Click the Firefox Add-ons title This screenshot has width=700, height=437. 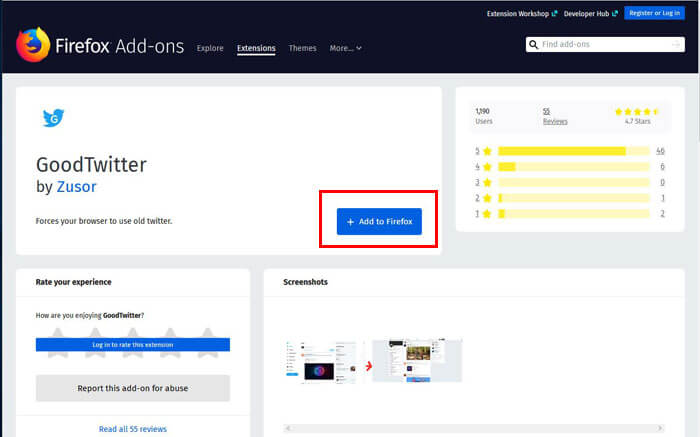pos(120,46)
